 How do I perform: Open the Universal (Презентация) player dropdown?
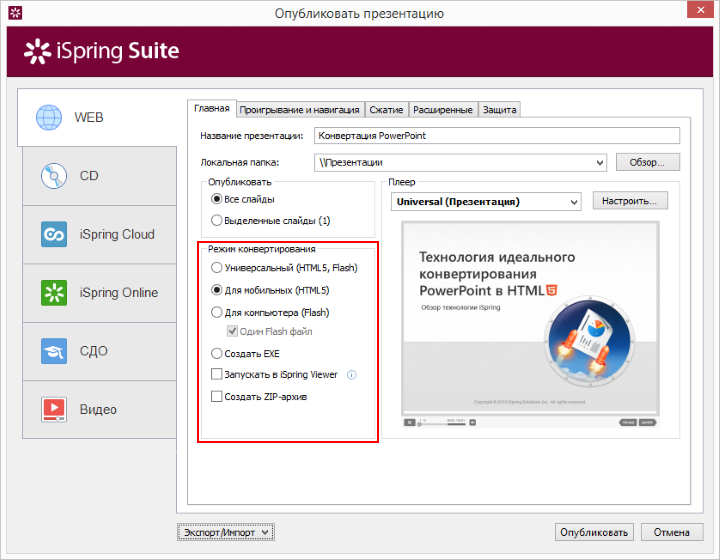tap(574, 202)
